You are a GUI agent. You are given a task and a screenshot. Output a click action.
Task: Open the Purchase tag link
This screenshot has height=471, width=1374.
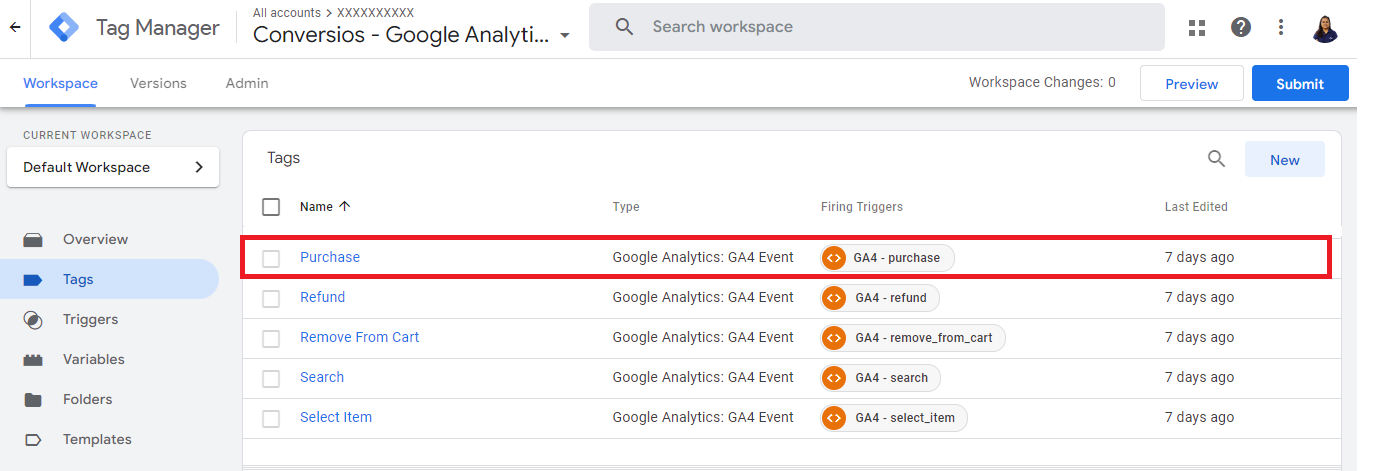click(330, 257)
